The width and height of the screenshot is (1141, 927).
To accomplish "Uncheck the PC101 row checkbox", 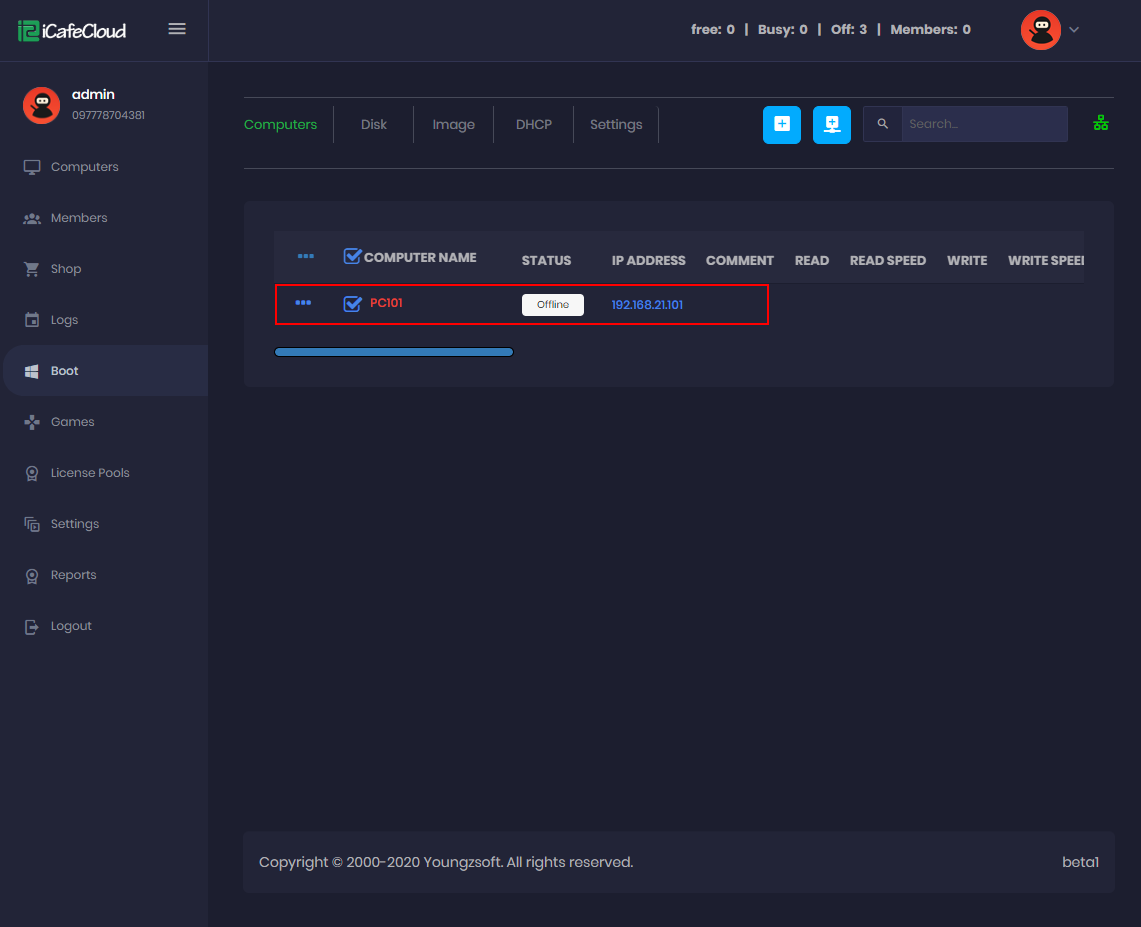I will tap(352, 304).
